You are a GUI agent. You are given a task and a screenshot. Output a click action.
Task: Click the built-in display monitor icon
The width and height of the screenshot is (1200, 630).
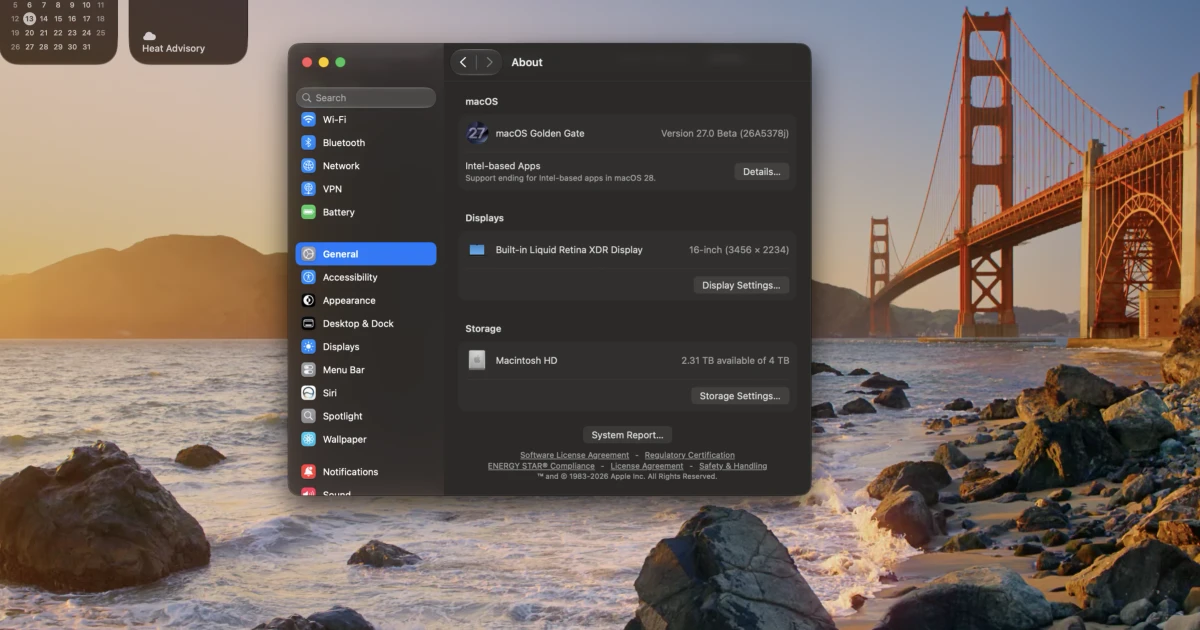477,250
